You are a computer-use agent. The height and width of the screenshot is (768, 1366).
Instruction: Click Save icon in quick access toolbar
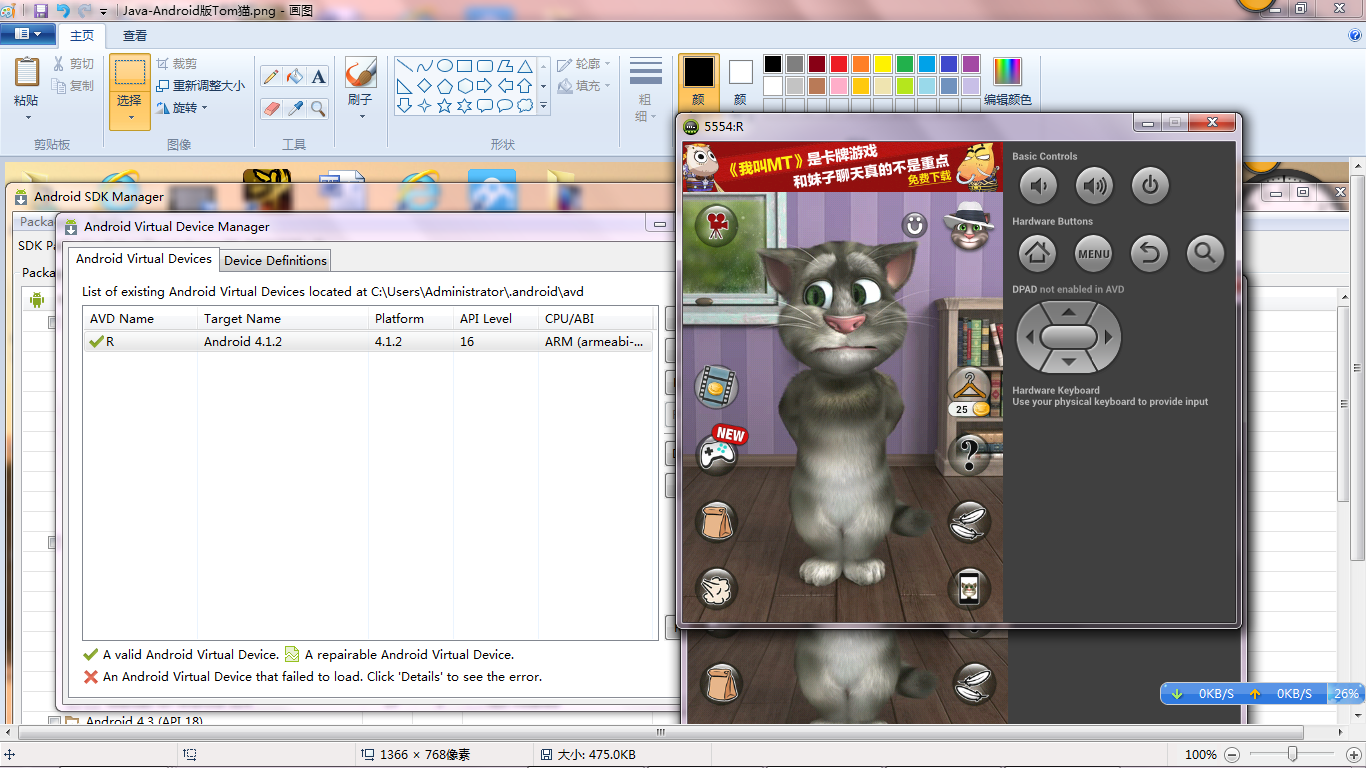click(41, 11)
